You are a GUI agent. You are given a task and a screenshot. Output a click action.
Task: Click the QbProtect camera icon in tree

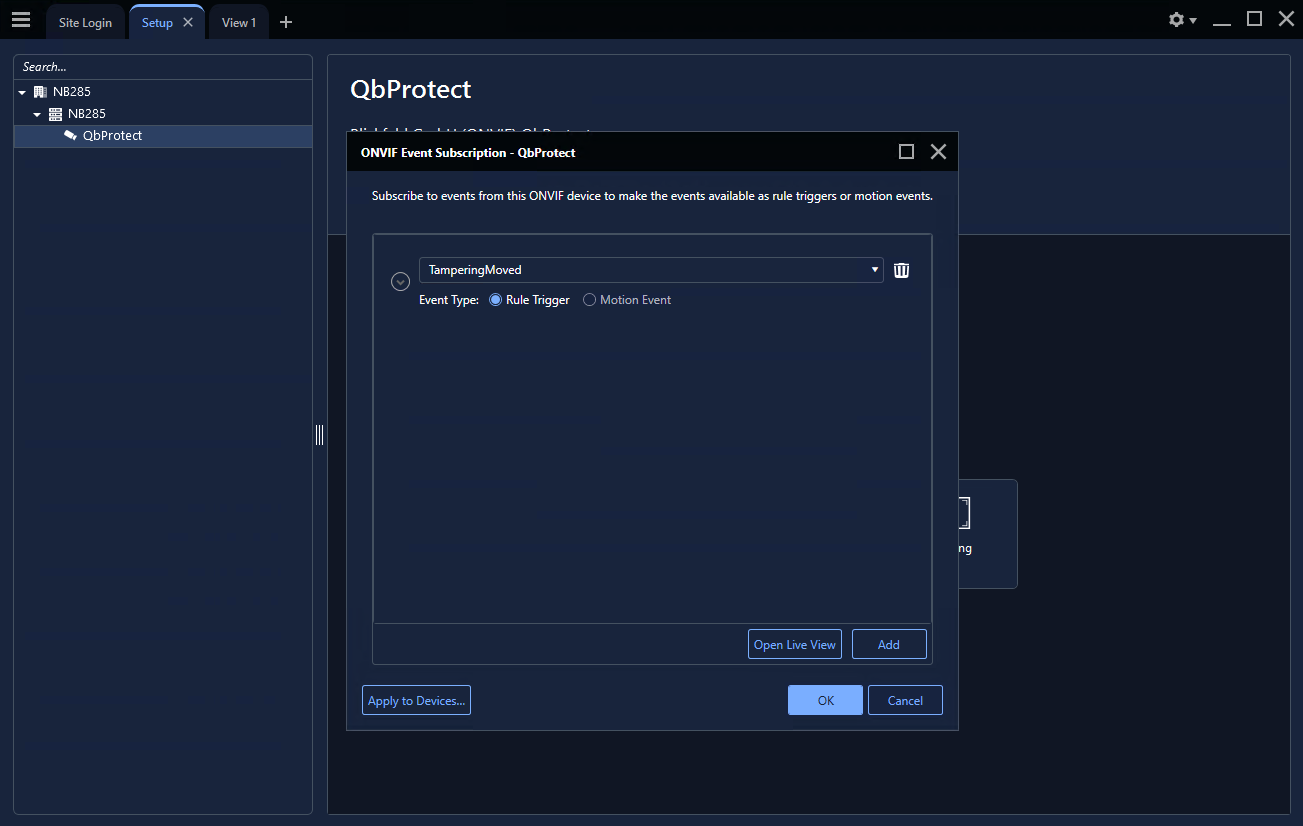[x=70, y=136]
